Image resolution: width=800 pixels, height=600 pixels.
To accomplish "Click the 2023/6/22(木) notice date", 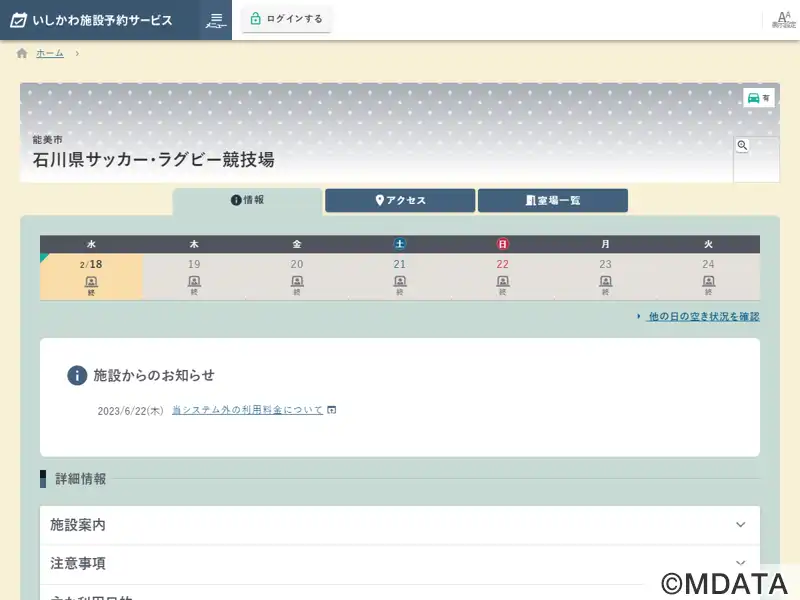I will (131, 411).
